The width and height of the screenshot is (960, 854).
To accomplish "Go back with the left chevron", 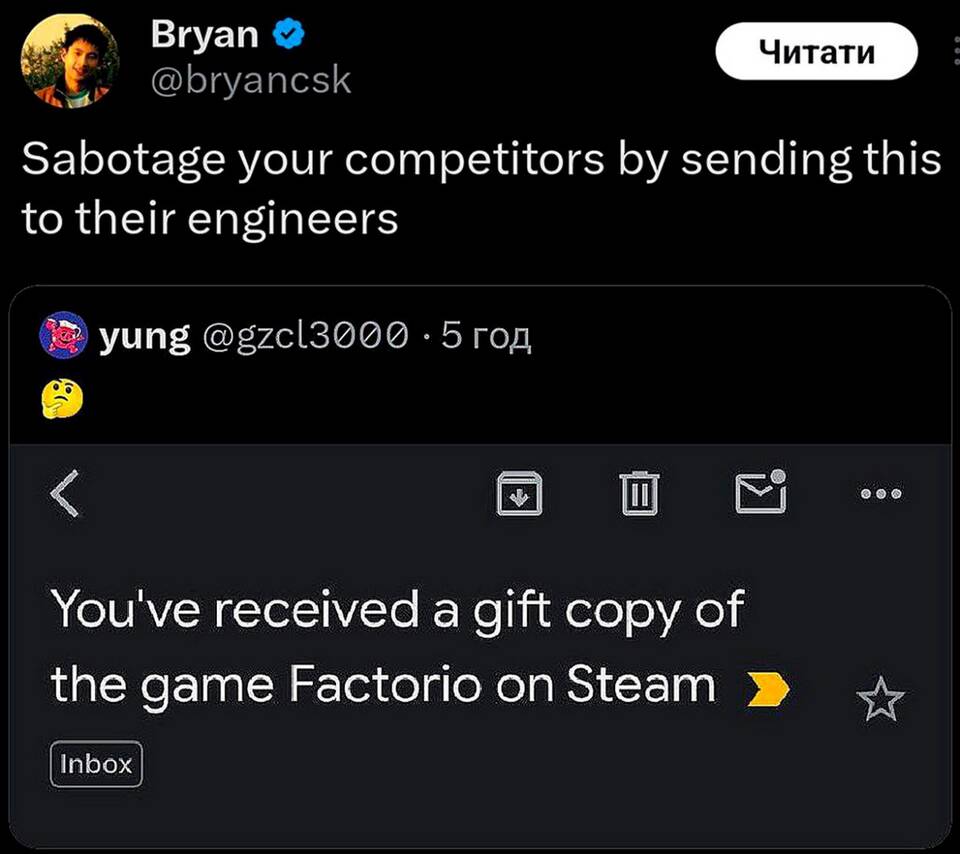I will point(64,492).
